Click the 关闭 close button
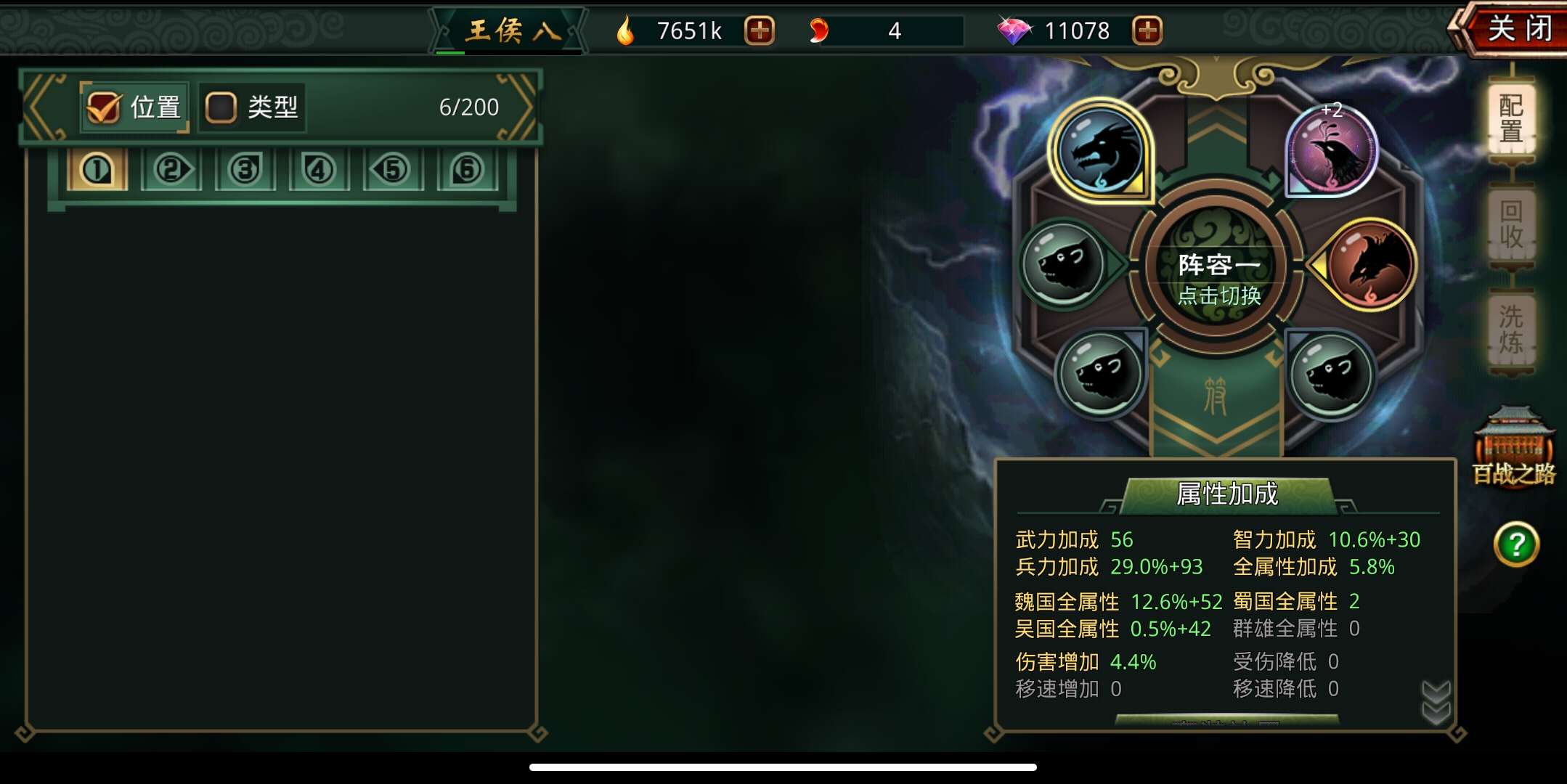1567x784 pixels. coord(1518,29)
